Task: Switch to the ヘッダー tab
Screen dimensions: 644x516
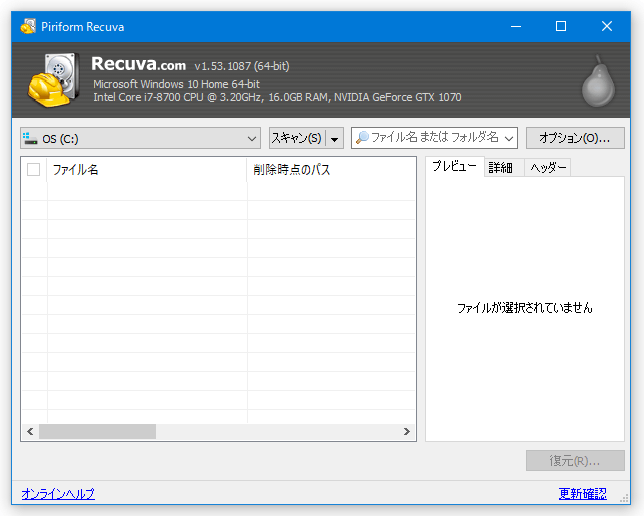Action: (547, 168)
